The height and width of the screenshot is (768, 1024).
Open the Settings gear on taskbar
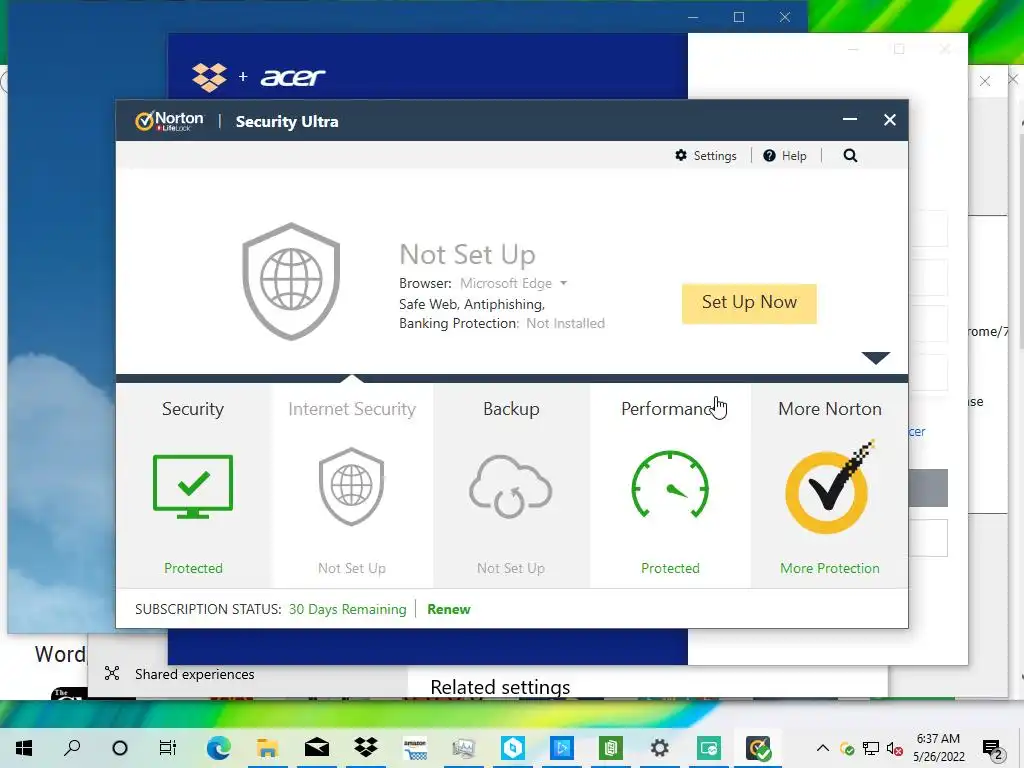[x=660, y=748]
